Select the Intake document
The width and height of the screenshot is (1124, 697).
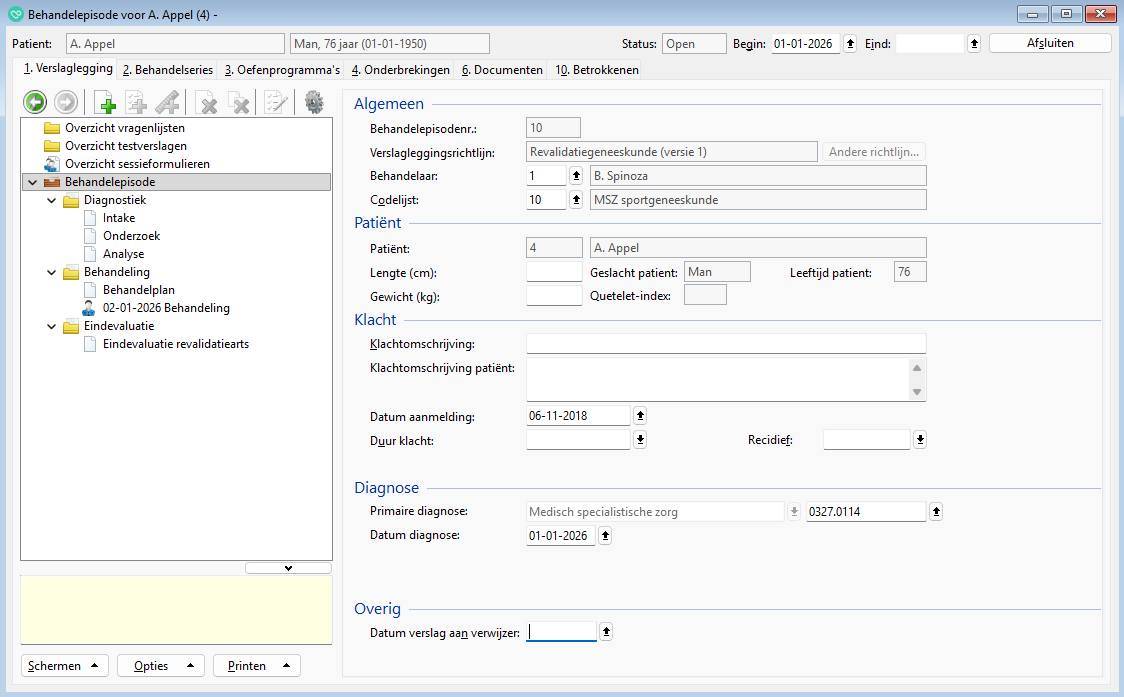pos(118,218)
